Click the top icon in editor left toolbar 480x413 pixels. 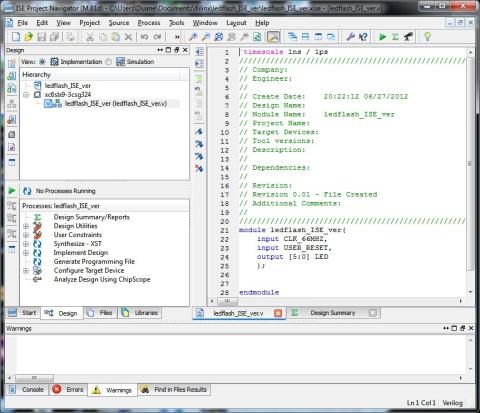[x=199, y=51]
